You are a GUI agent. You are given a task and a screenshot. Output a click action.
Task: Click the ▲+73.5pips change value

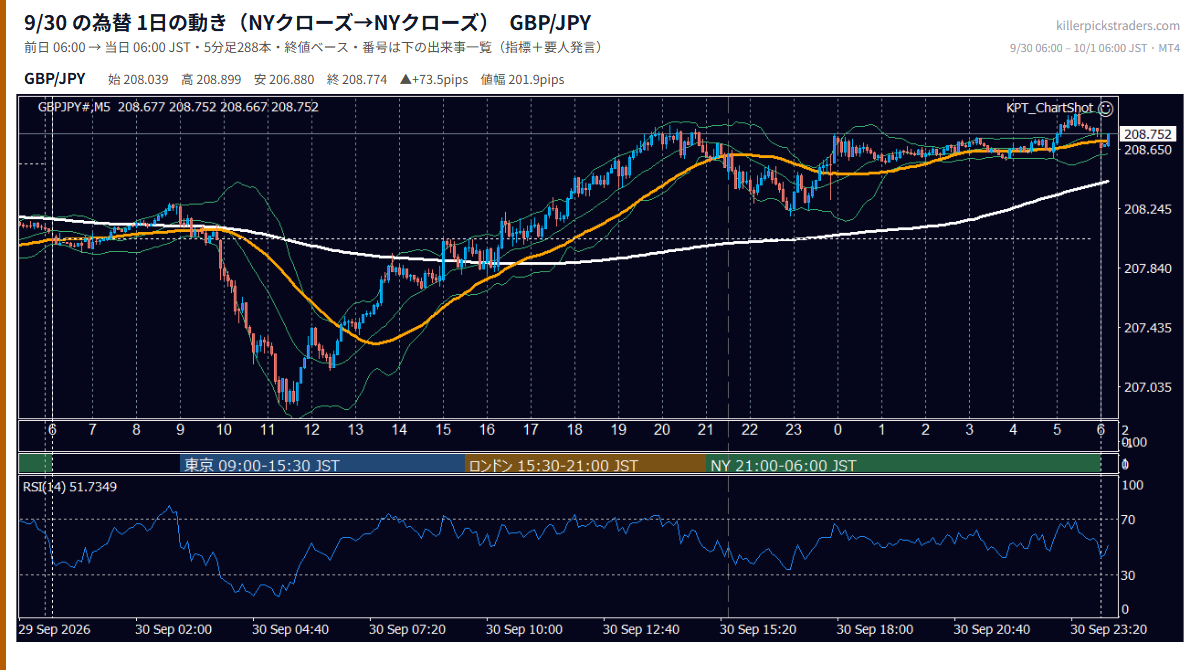tap(434, 79)
